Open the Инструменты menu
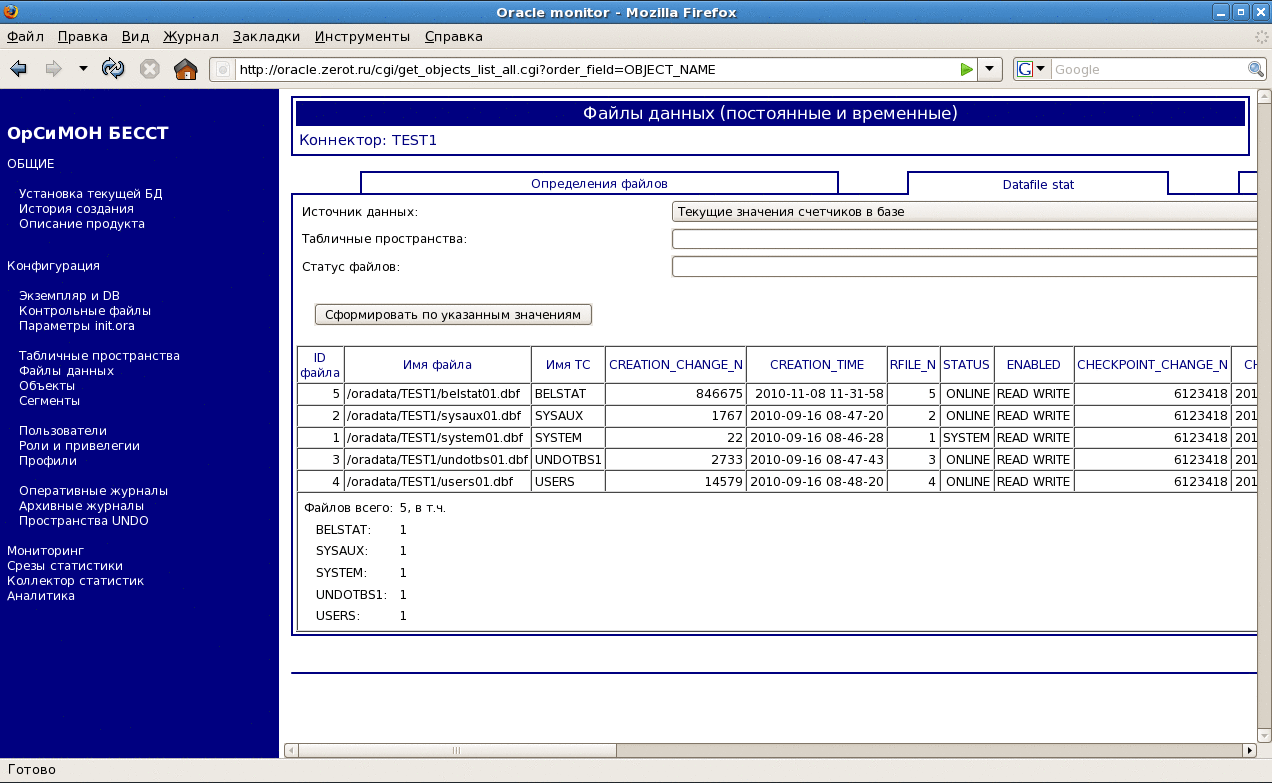The width and height of the screenshot is (1272, 783). [x=362, y=37]
